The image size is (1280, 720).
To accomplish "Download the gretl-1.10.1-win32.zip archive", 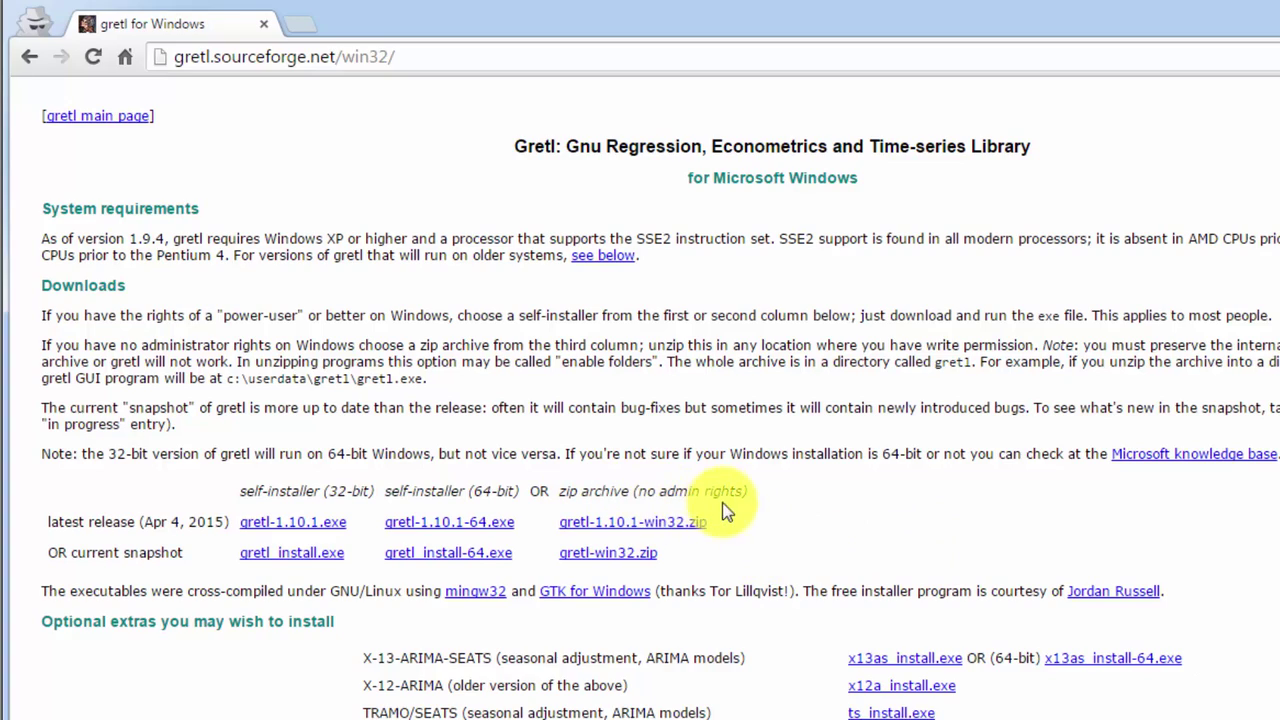I will point(632,522).
